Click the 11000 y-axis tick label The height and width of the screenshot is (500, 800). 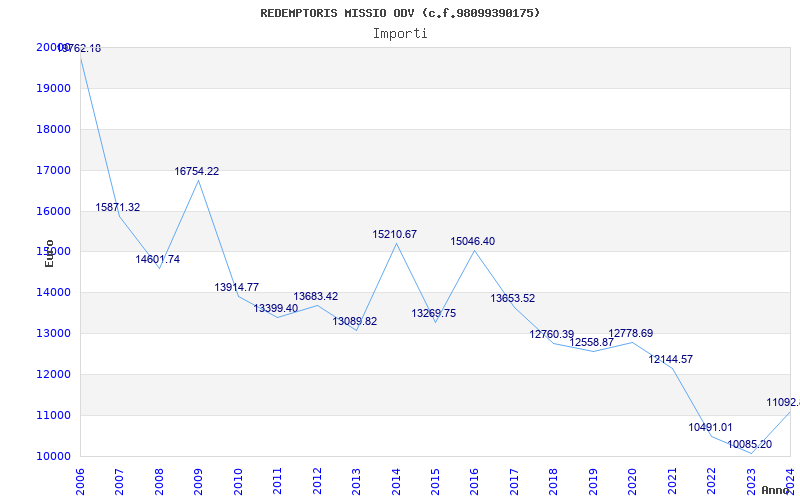click(x=54, y=415)
